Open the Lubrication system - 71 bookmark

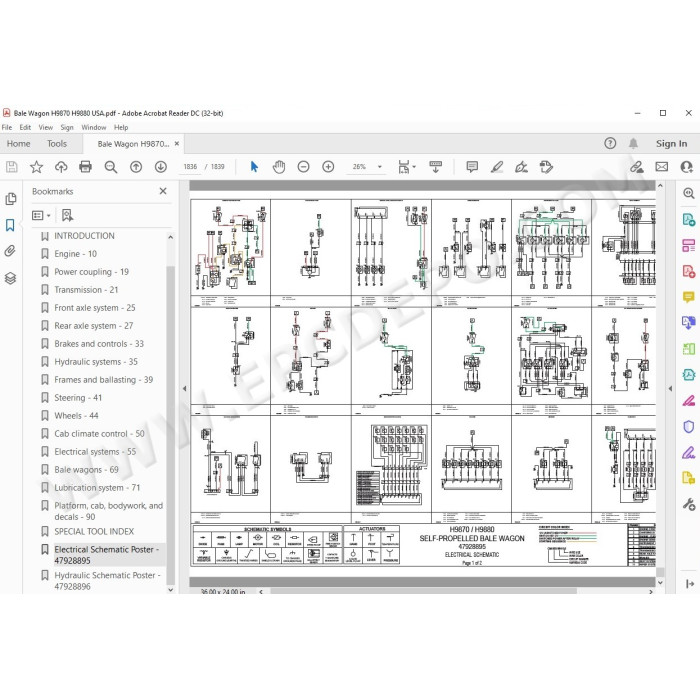click(97, 488)
